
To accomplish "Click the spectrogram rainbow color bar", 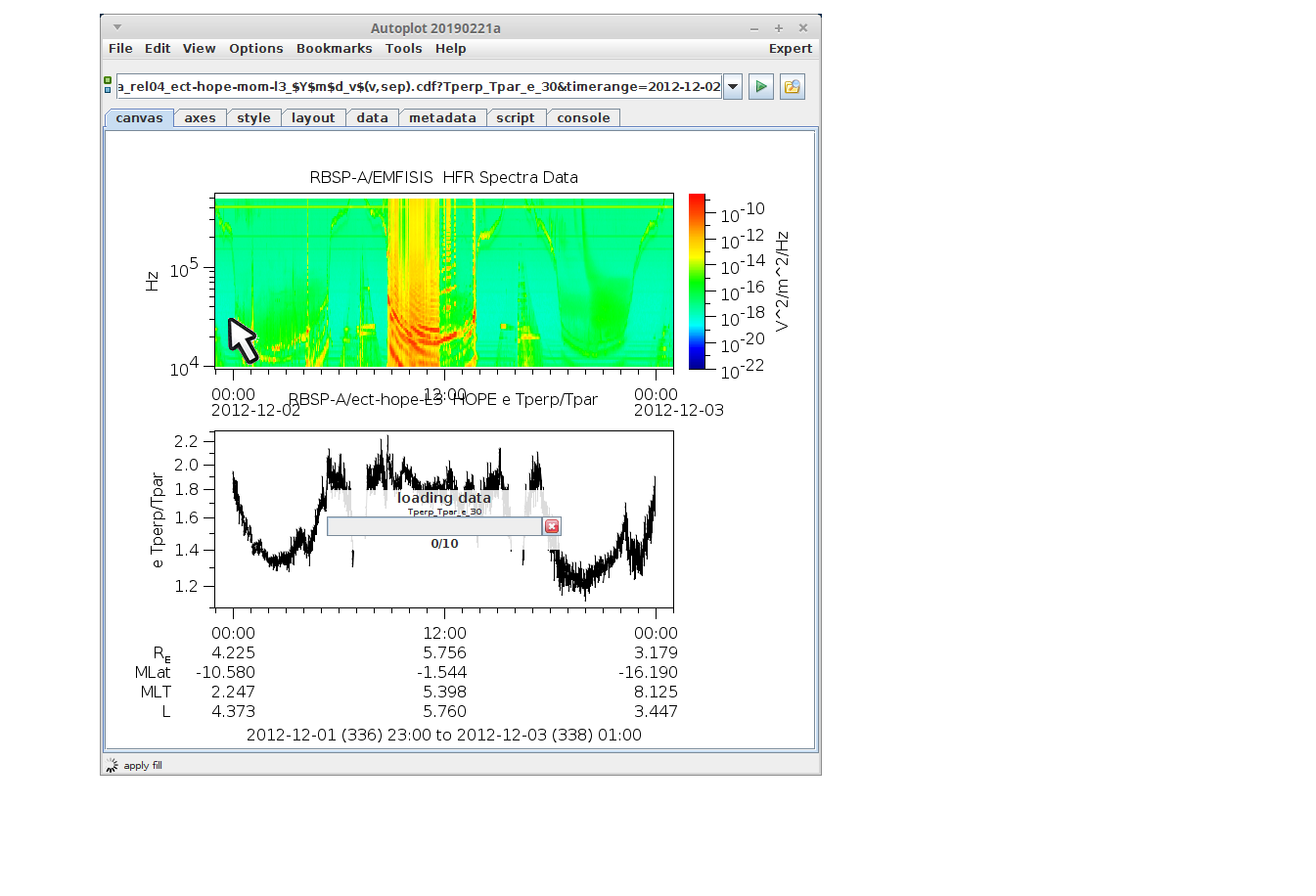I will point(697,282).
